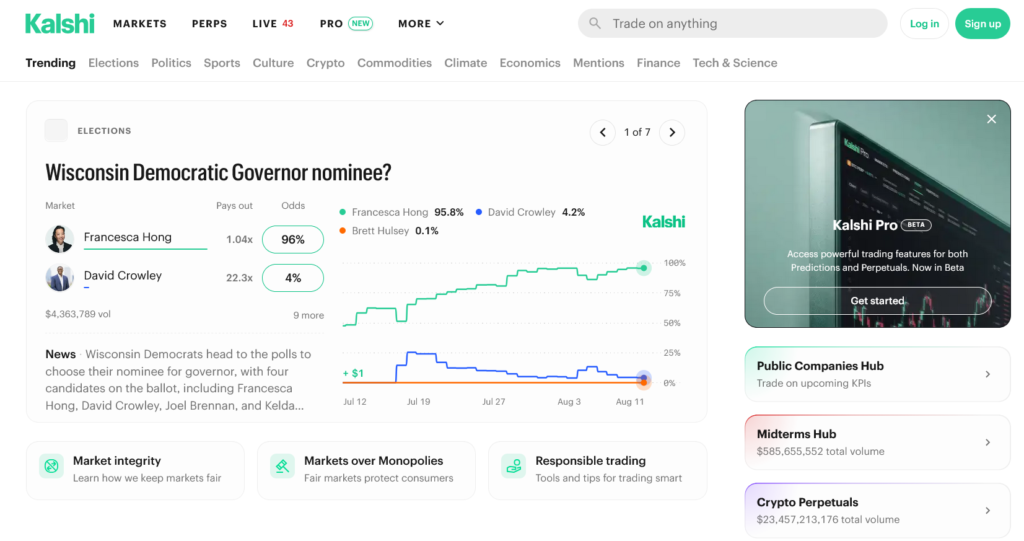Click the Market integrity icon
This screenshot has height=541, width=1024.
pyautogui.click(x=52, y=466)
